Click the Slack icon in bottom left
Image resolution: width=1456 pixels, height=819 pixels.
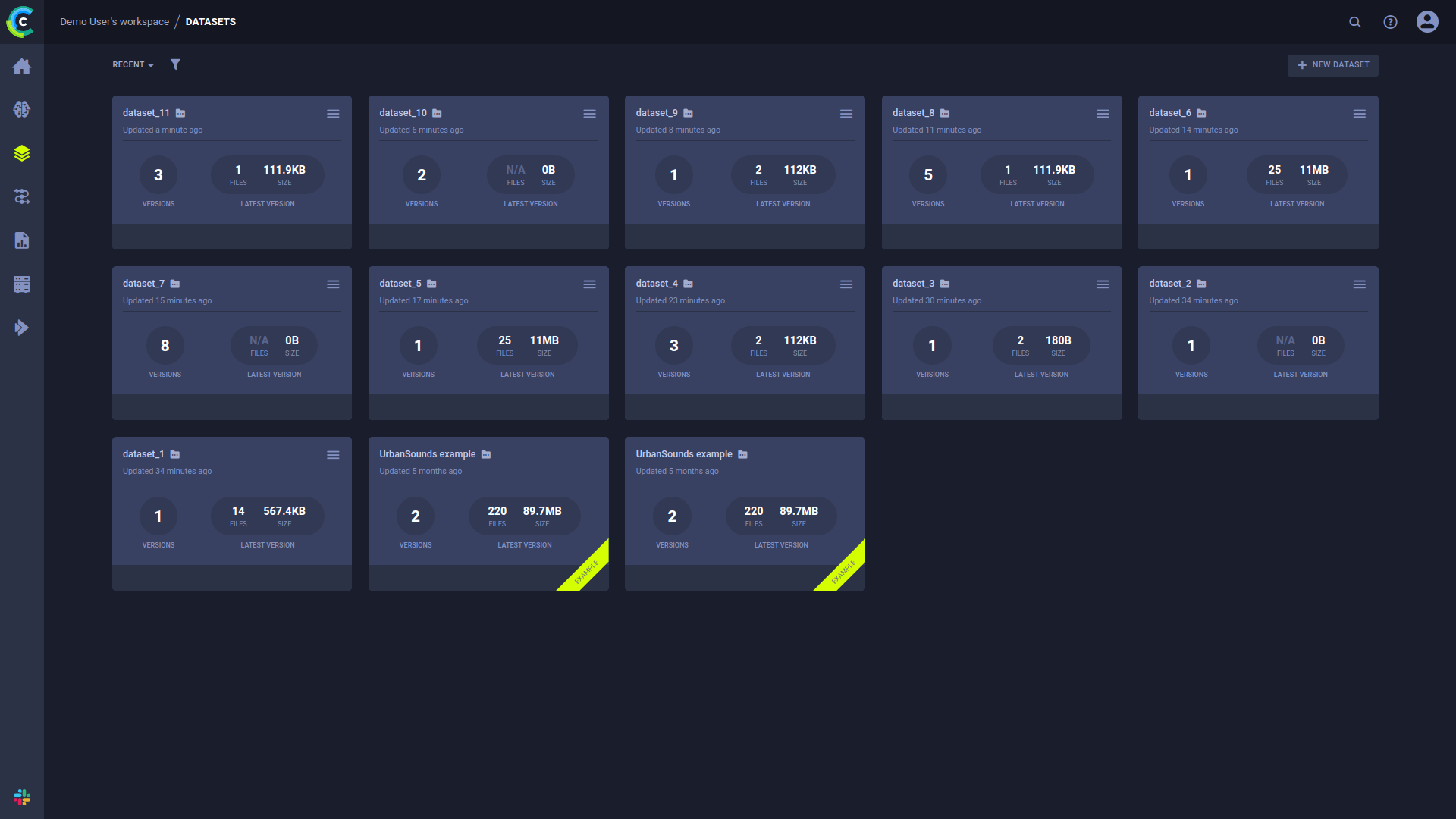coord(22,797)
